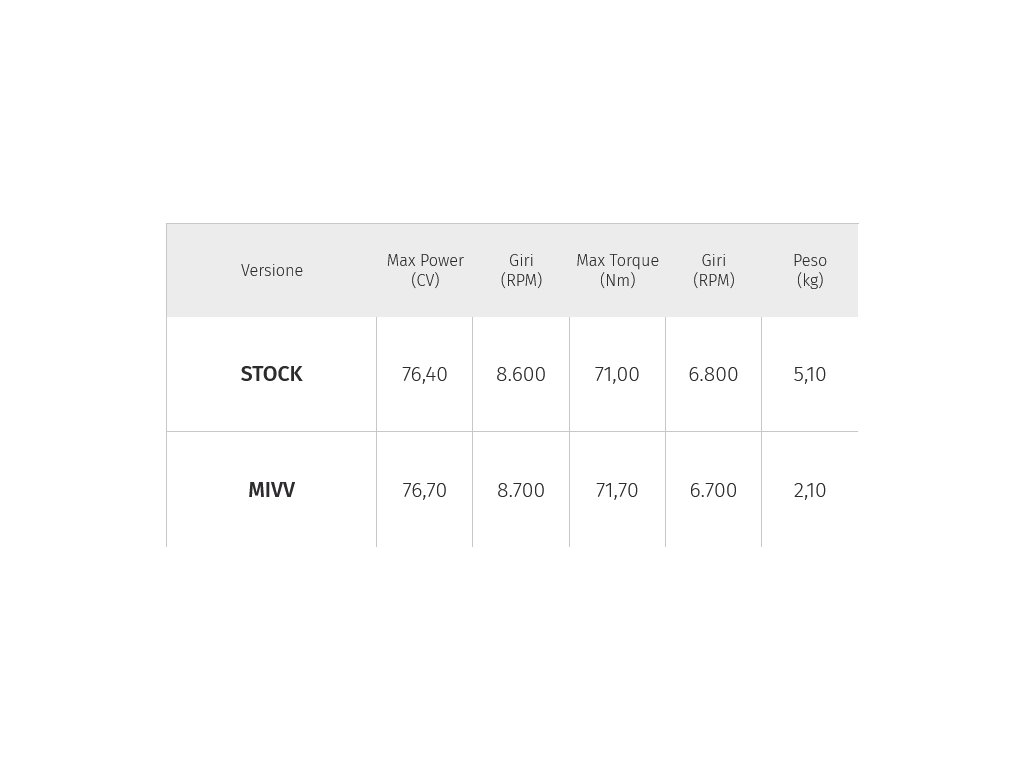
Task: Click the STOCK row label
Action: point(272,374)
